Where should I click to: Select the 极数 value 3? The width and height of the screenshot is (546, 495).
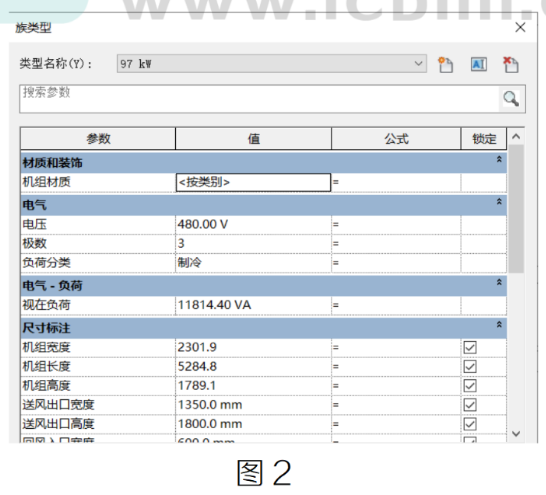coord(254,244)
